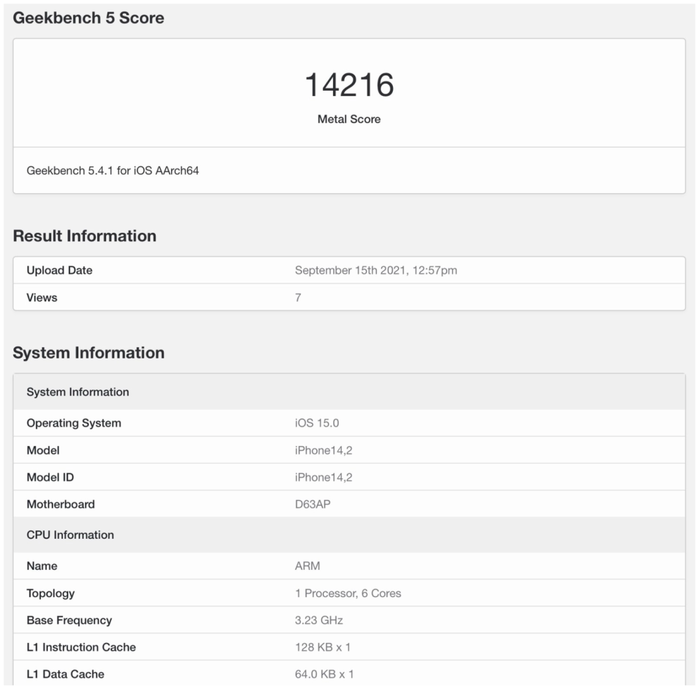Viewport: 700px width, 691px height.
Task: Click the 14216 Metal score number
Action: 350,85
